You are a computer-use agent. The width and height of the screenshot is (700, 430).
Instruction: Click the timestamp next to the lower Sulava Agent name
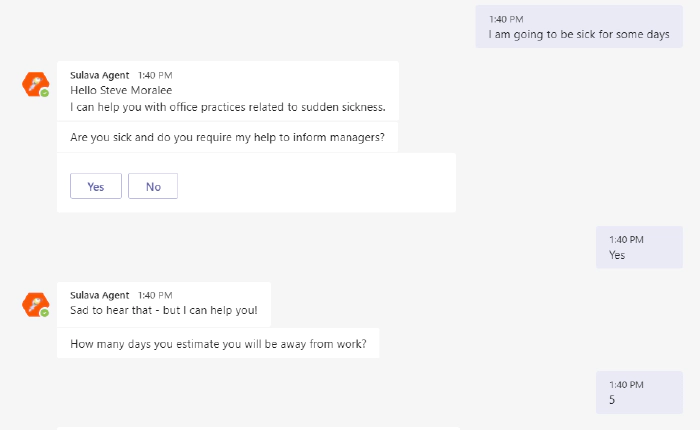click(155, 295)
